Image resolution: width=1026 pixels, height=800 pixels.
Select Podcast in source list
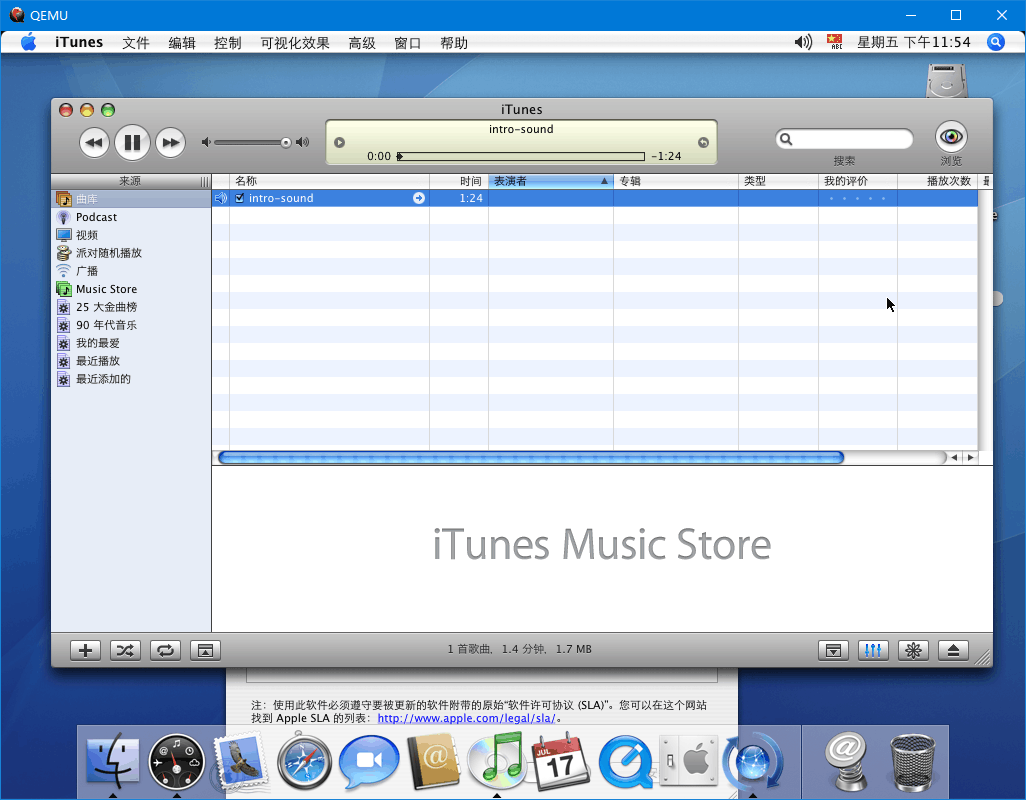pyautogui.click(x=131, y=217)
